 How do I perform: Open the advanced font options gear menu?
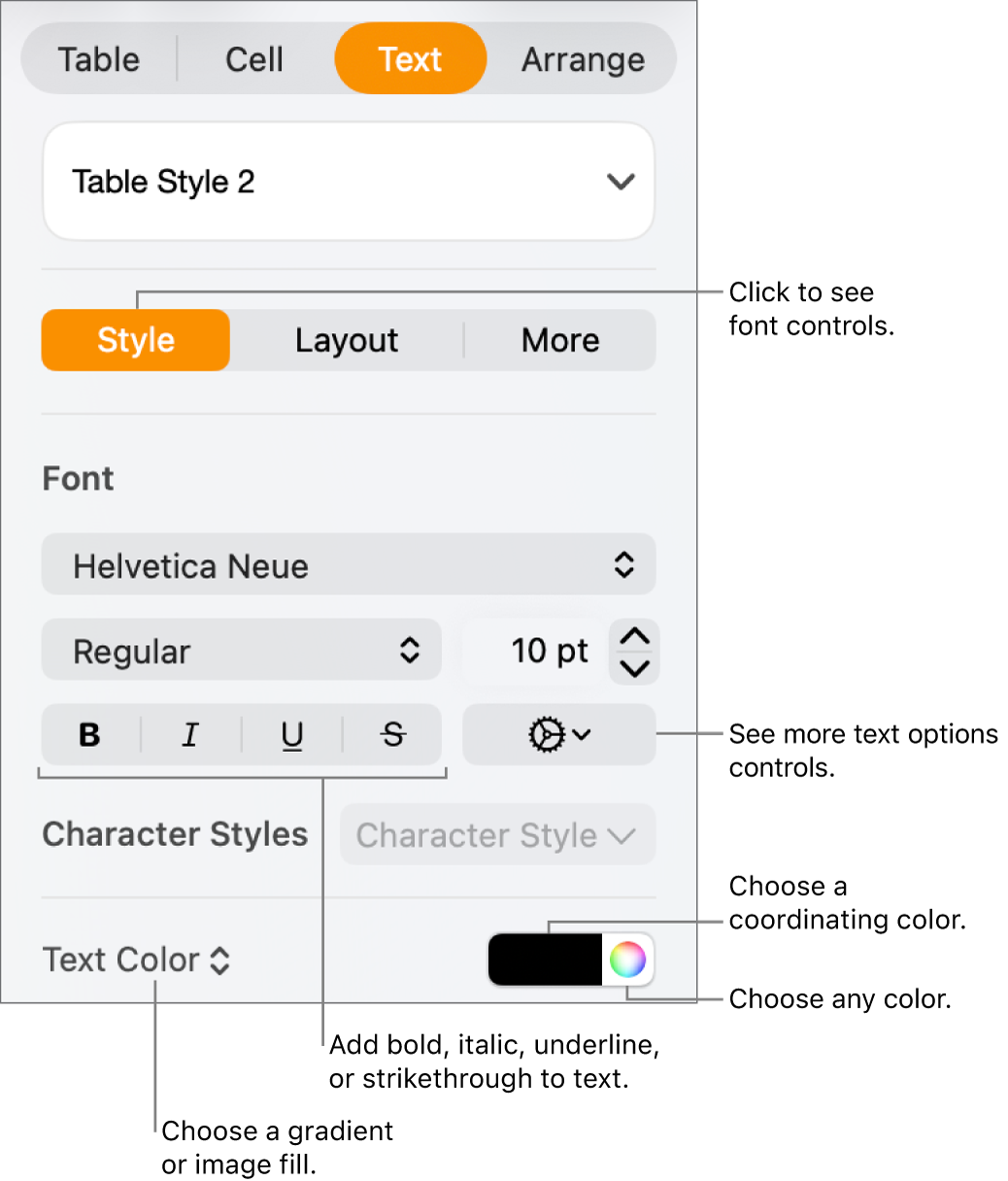[558, 735]
